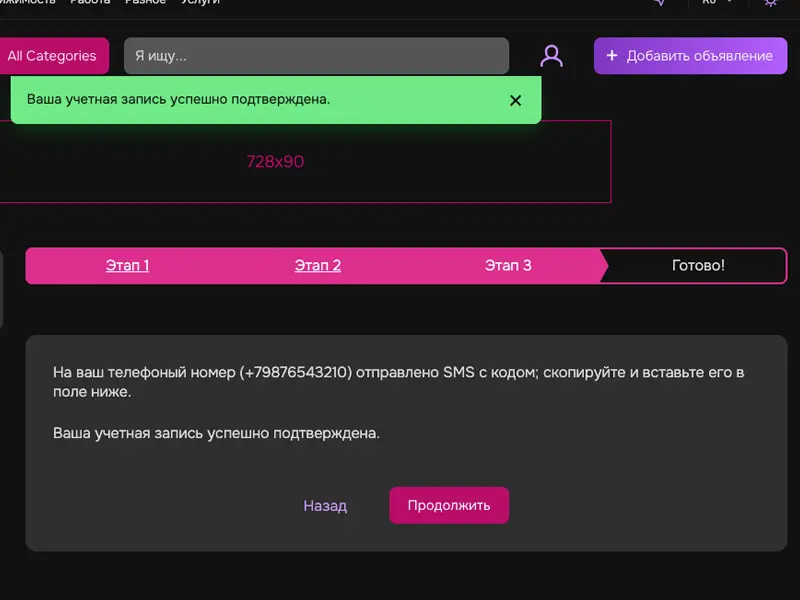This screenshot has height=600, width=800.
Task: Open the RU language dropdown
Action: point(717,2)
